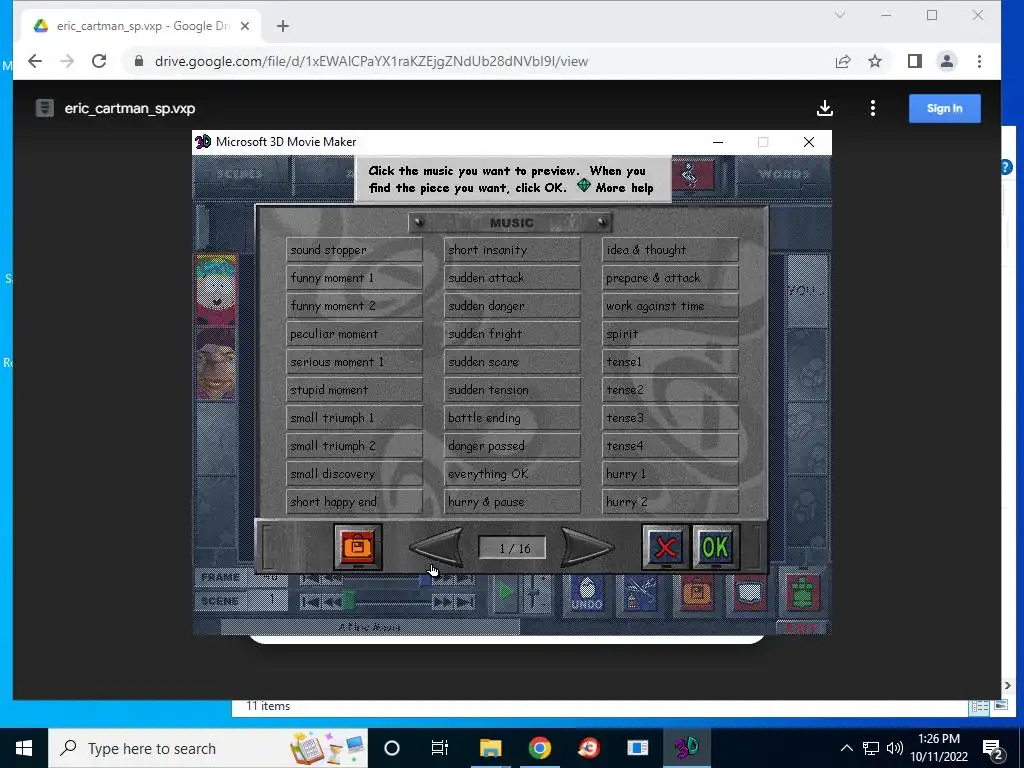Select the 'sudden attack' music entry
Screen dimensions: 1024x768
(512, 278)
